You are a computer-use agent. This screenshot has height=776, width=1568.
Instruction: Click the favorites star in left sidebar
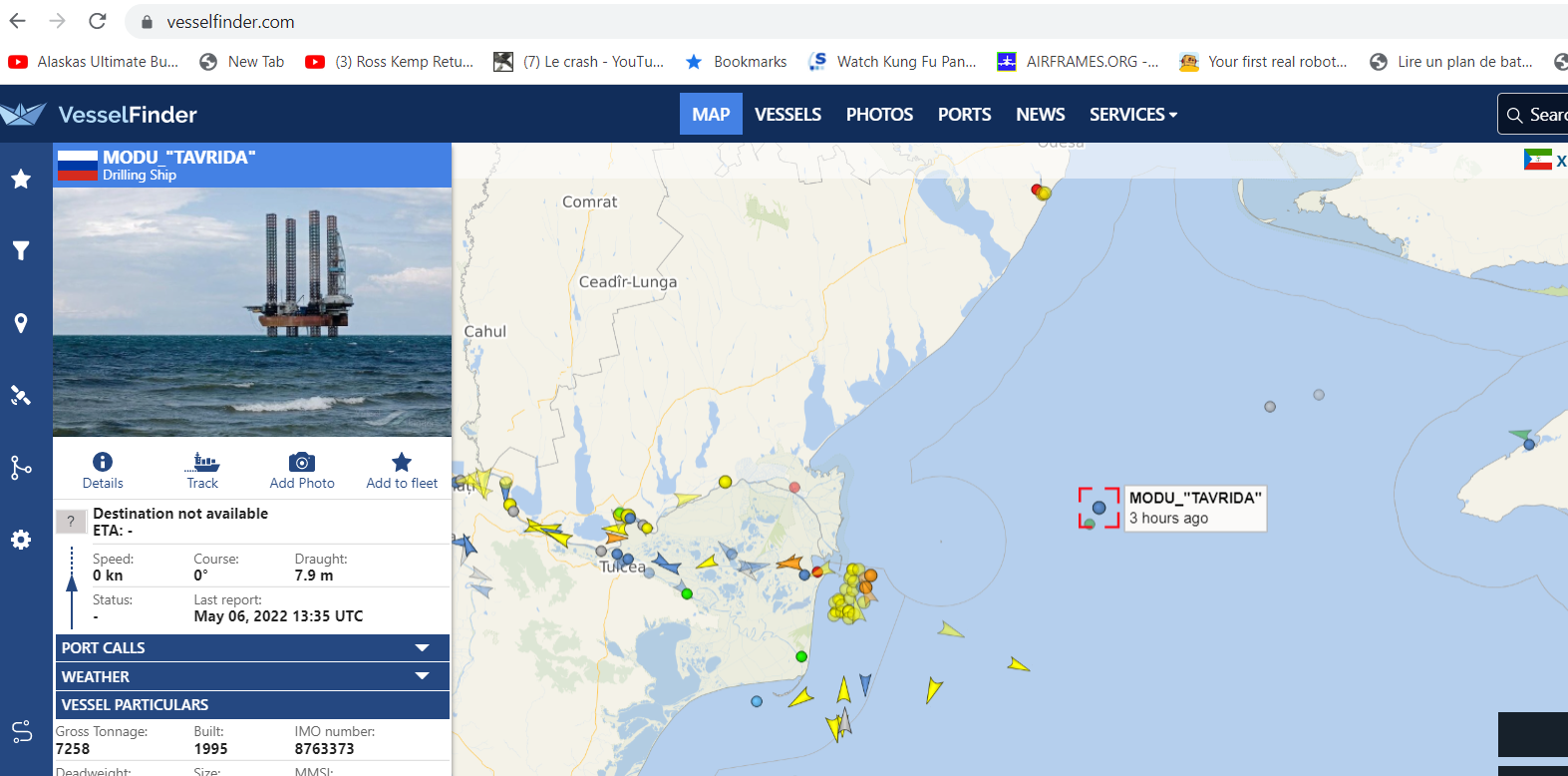(21, 179)
